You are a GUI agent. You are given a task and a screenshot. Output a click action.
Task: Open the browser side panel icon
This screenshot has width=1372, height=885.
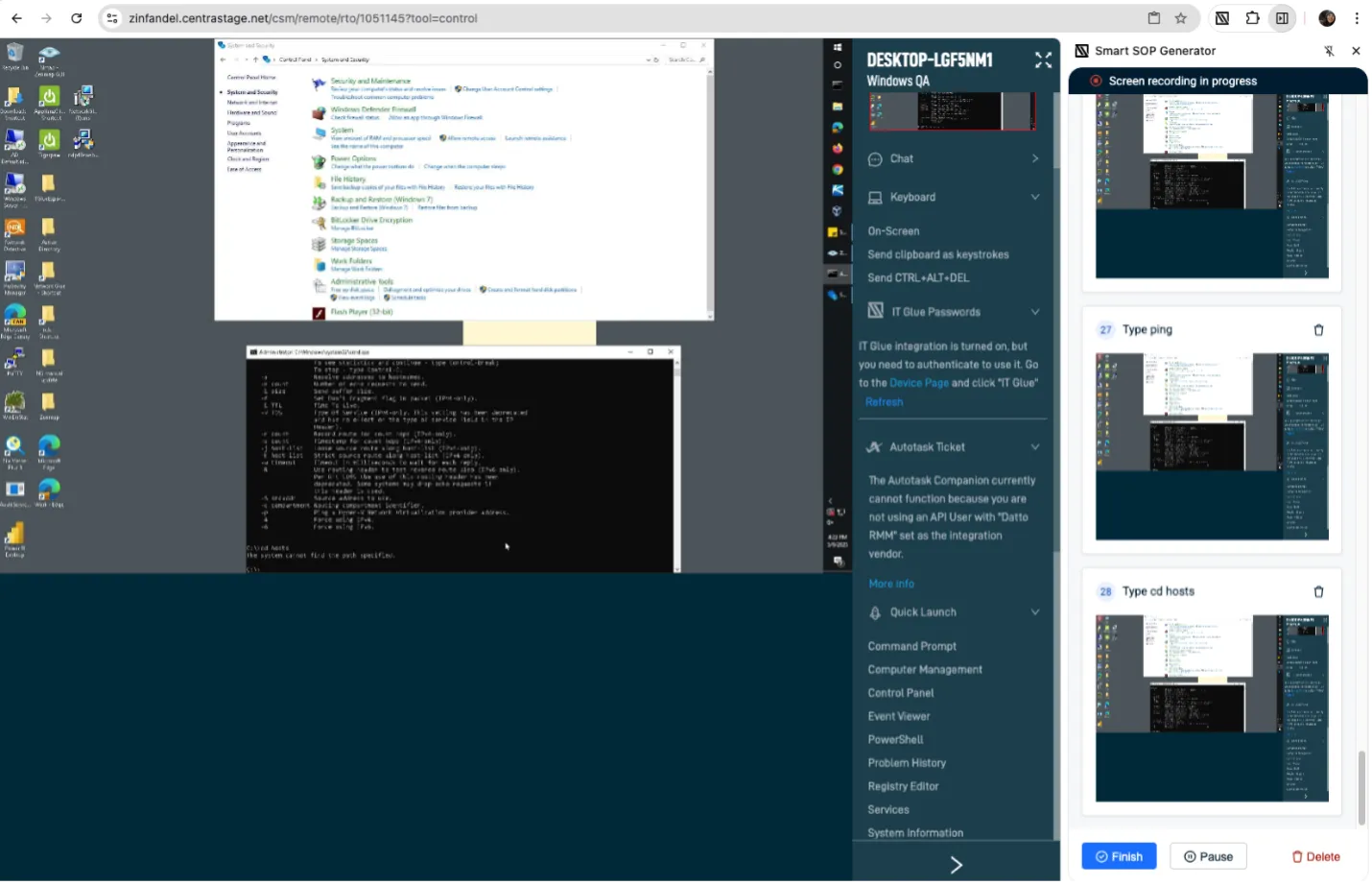click(x=1282, y=18)
